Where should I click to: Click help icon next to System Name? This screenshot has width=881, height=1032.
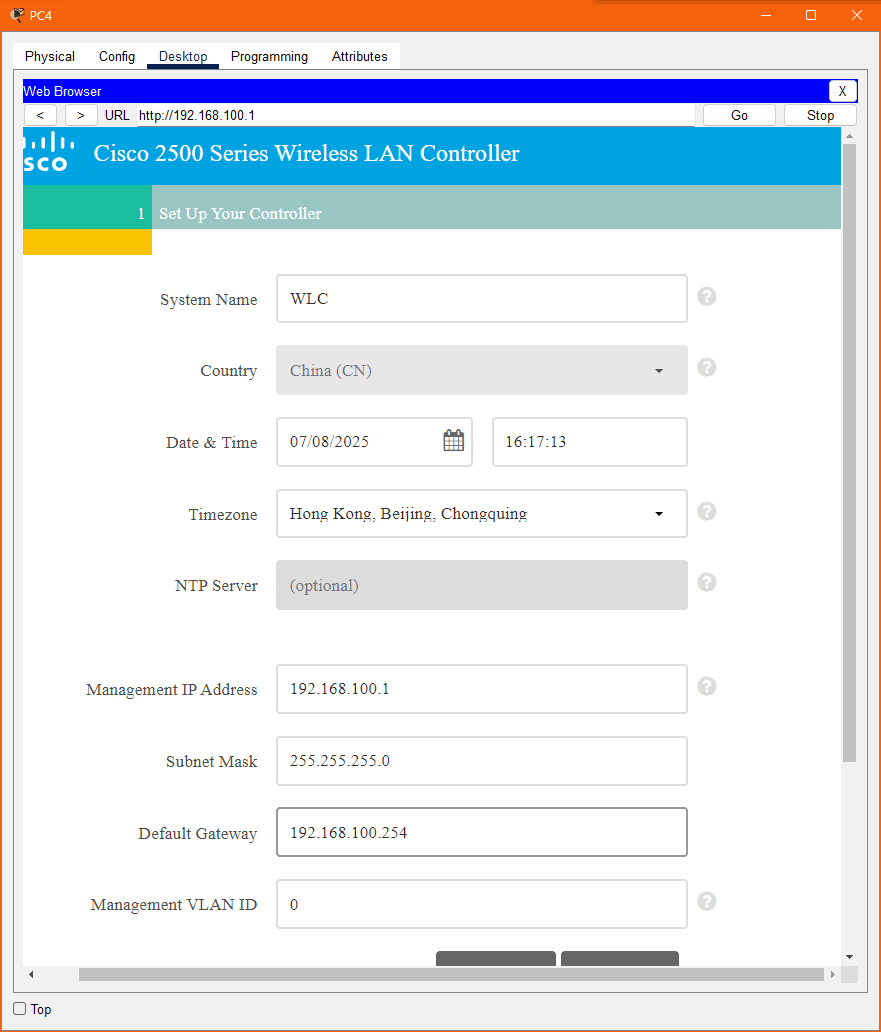click(707, 296)
